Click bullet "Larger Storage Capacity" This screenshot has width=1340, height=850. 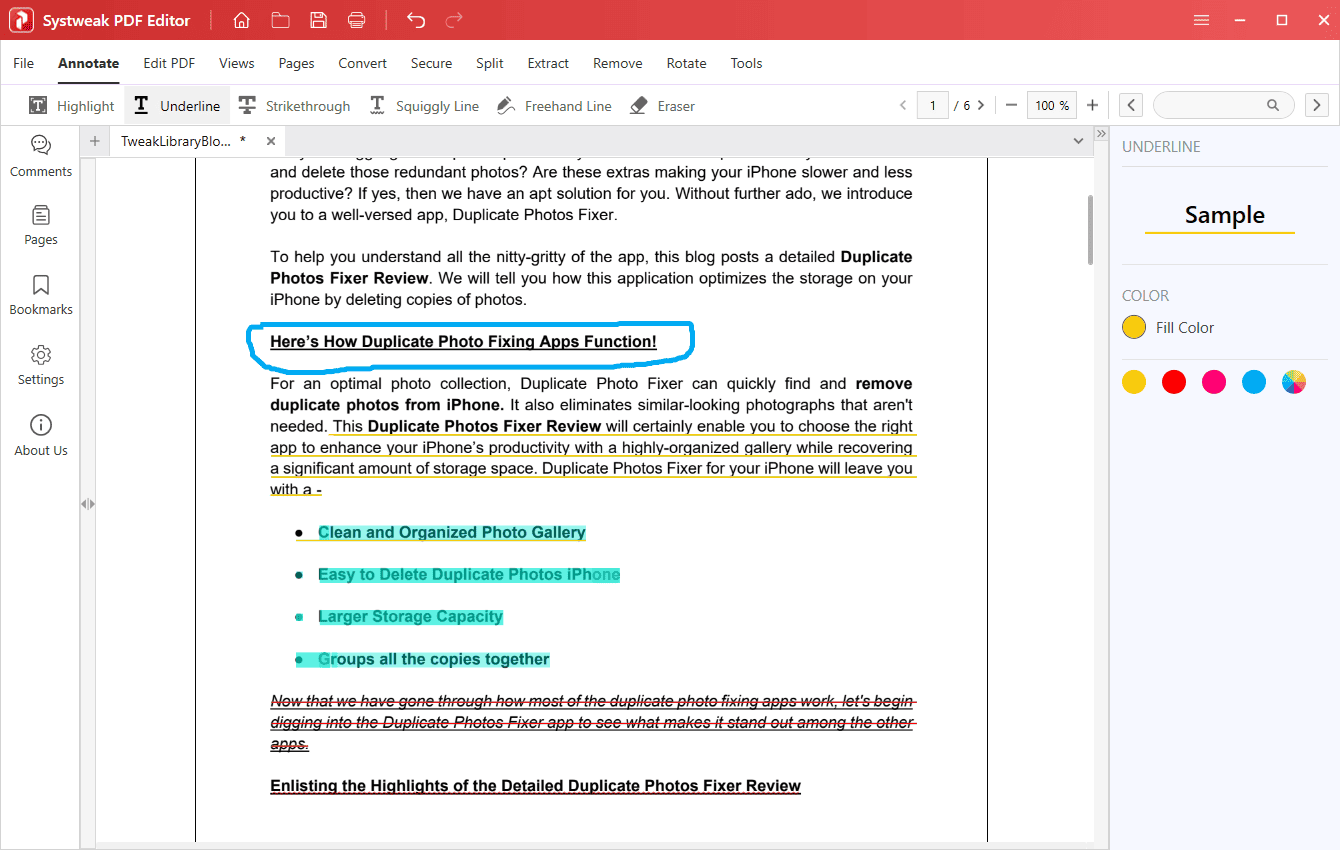[410, 617]
